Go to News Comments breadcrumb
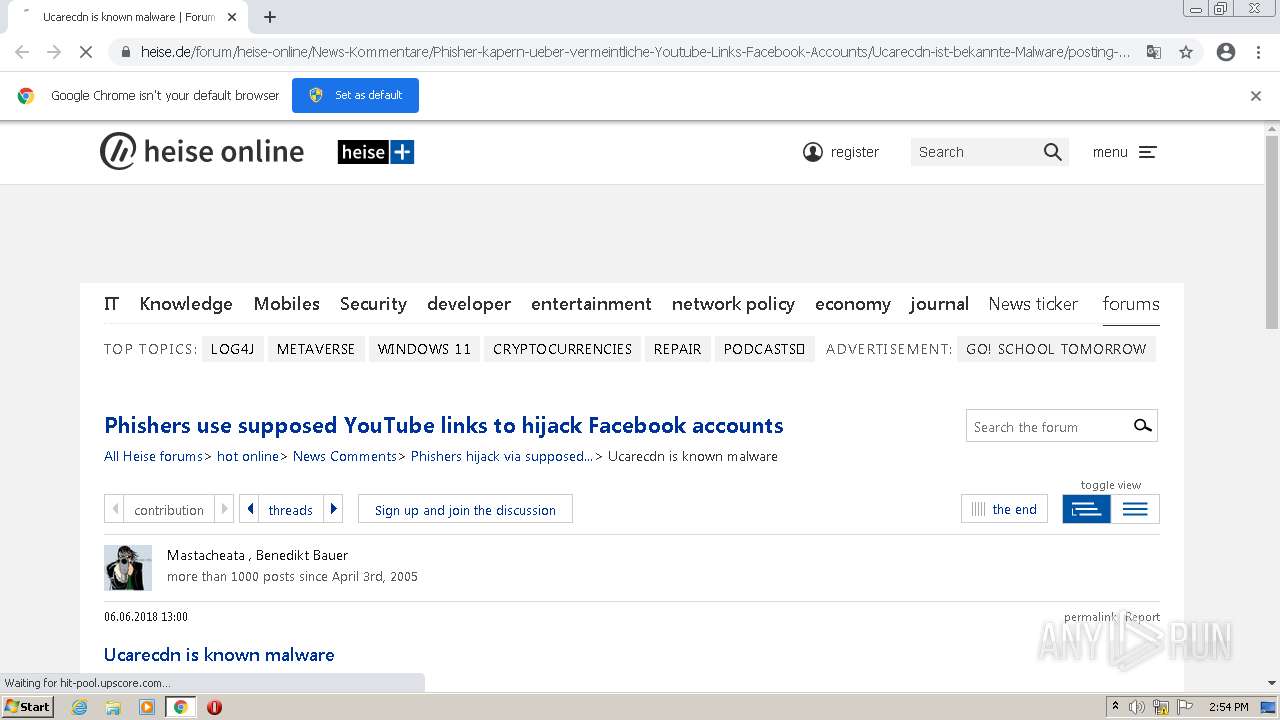Screen dimensions: 1280x720 click(344, 456)
